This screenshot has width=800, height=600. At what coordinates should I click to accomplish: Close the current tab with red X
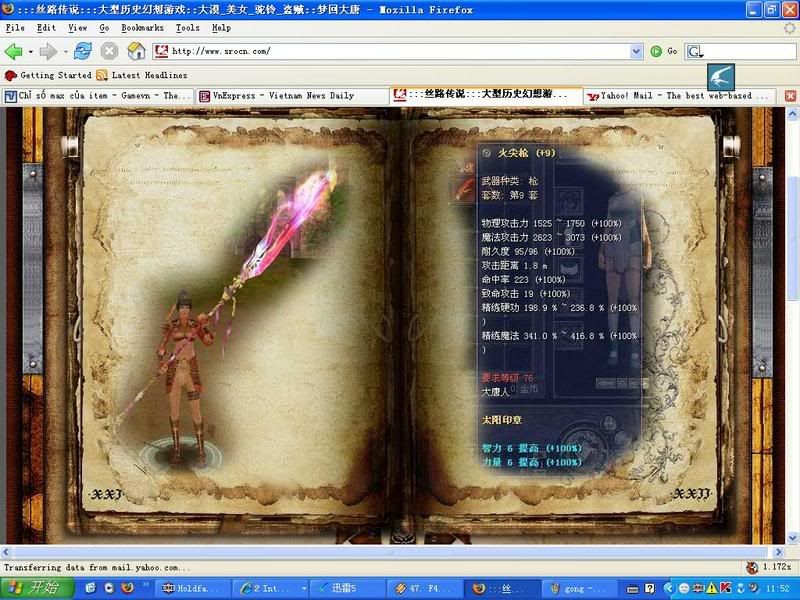click(790, 96)
